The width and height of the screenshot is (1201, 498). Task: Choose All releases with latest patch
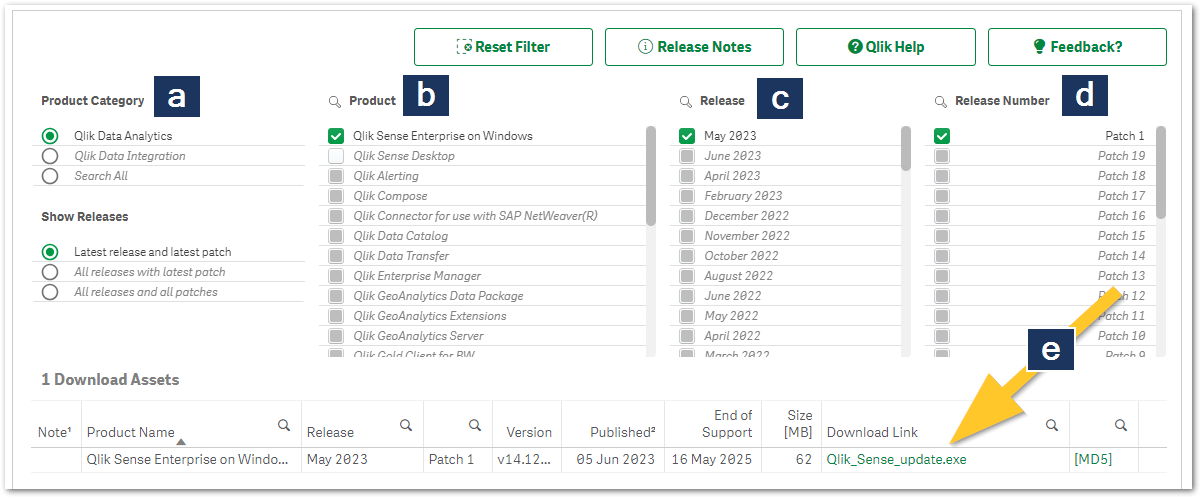(x=50, y=272)
